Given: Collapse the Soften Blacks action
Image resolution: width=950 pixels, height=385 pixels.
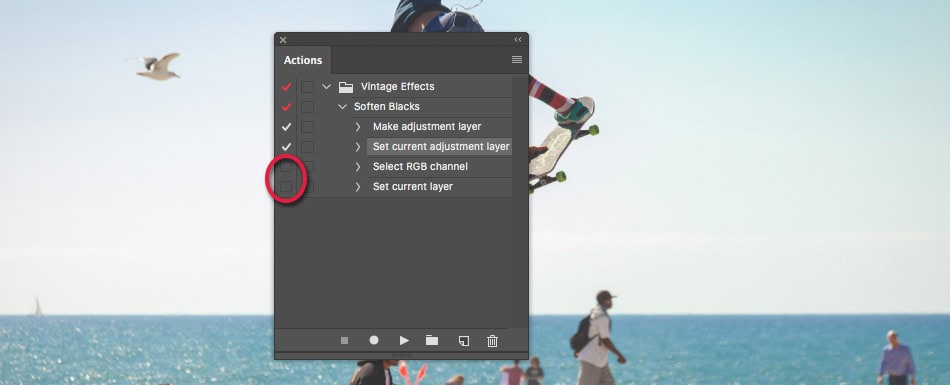Looking at the screenshot, I should 342,107.
